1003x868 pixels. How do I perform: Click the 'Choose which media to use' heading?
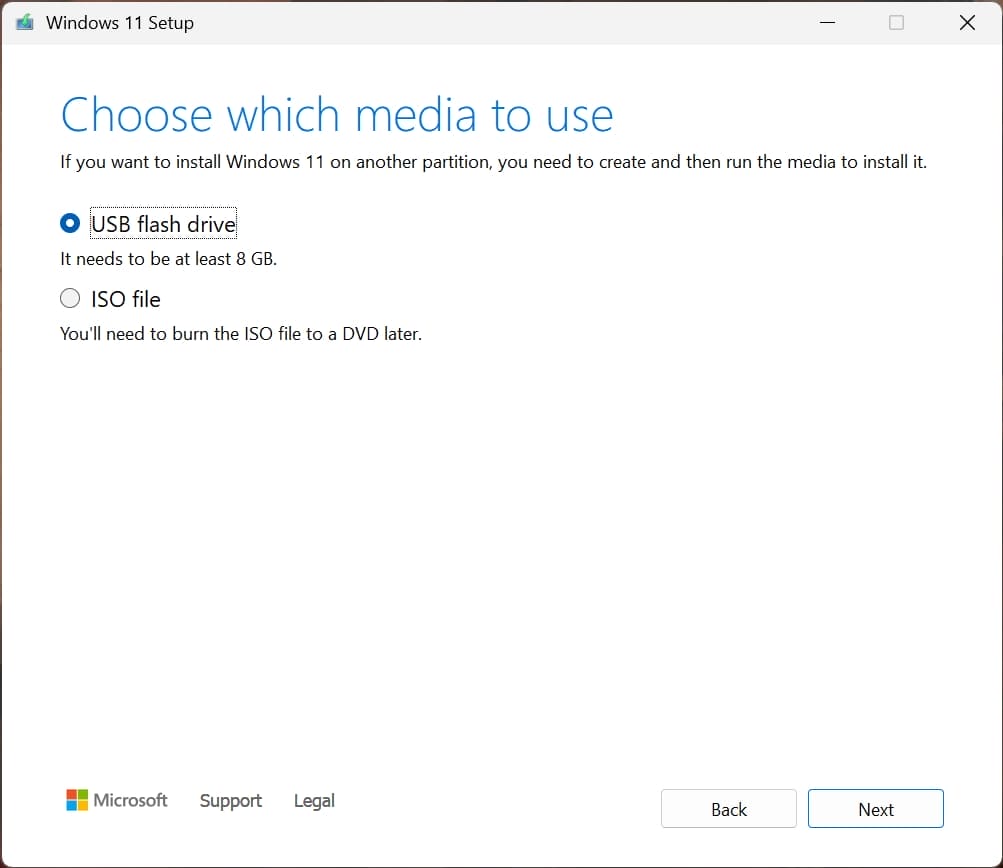(336, 114)
